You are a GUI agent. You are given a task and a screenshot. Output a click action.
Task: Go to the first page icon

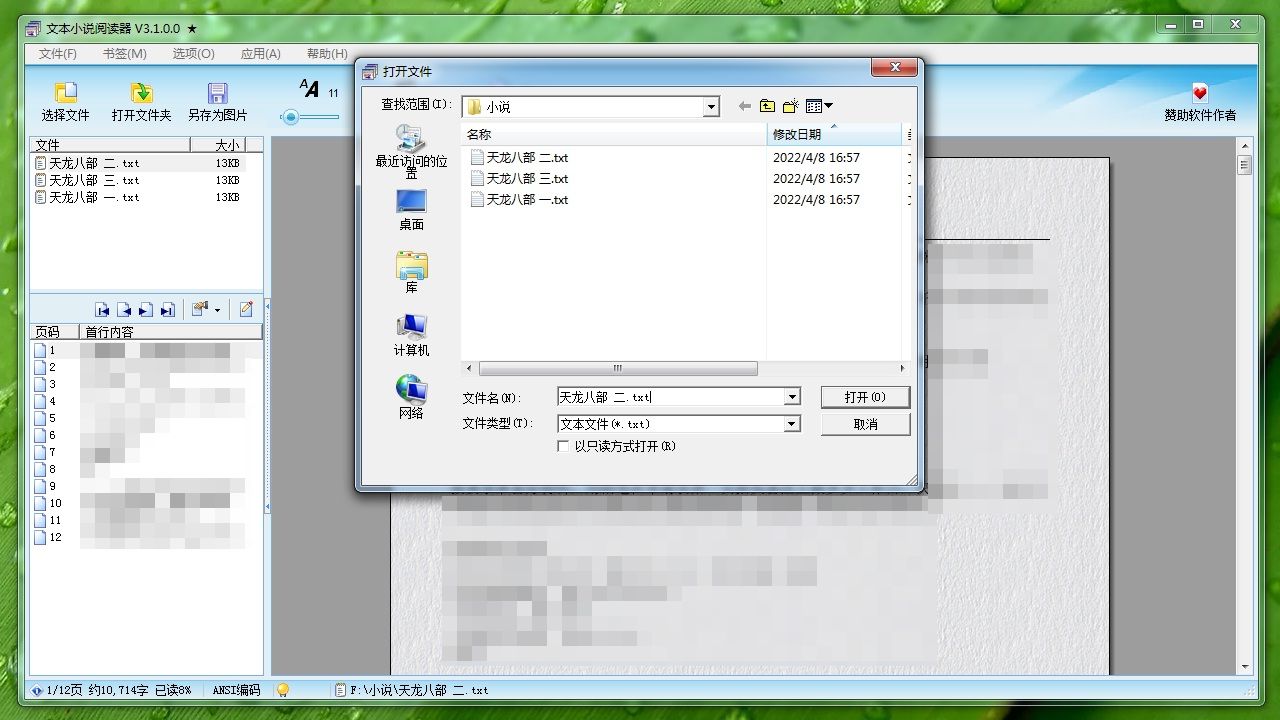(102, 310)
